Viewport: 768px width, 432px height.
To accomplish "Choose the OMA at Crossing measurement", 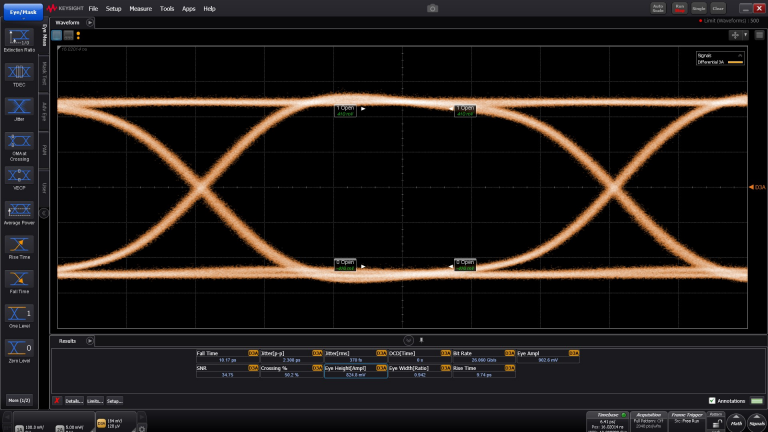I will (x=17, y=141).
